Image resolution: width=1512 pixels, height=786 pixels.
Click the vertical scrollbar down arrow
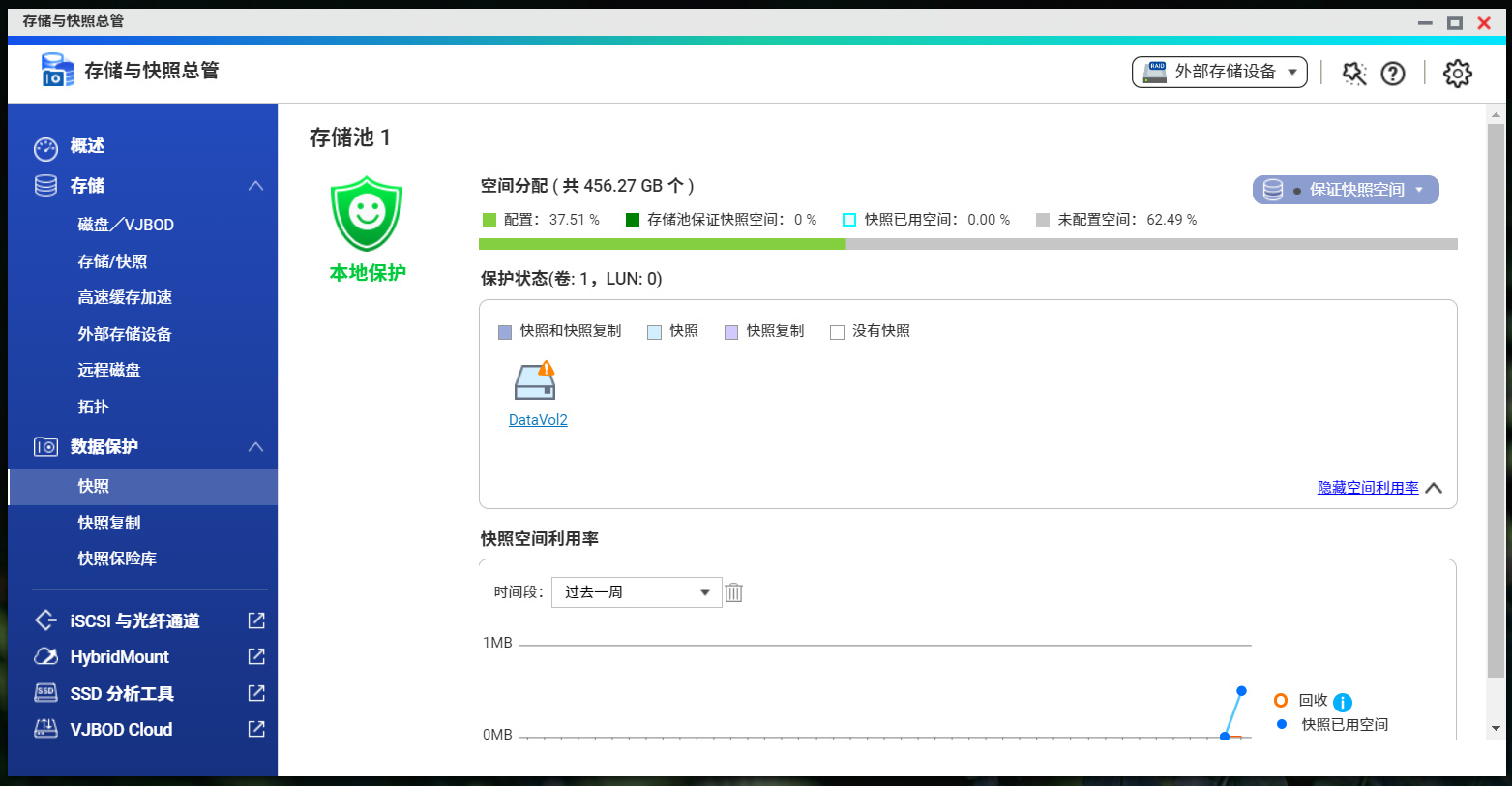click(x=1496, y=728)
